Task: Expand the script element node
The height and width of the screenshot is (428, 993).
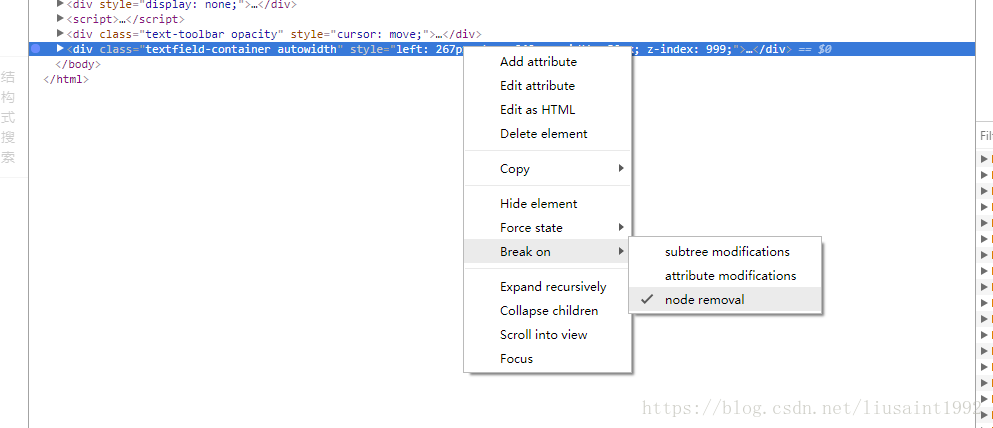Action: point(60,19)
